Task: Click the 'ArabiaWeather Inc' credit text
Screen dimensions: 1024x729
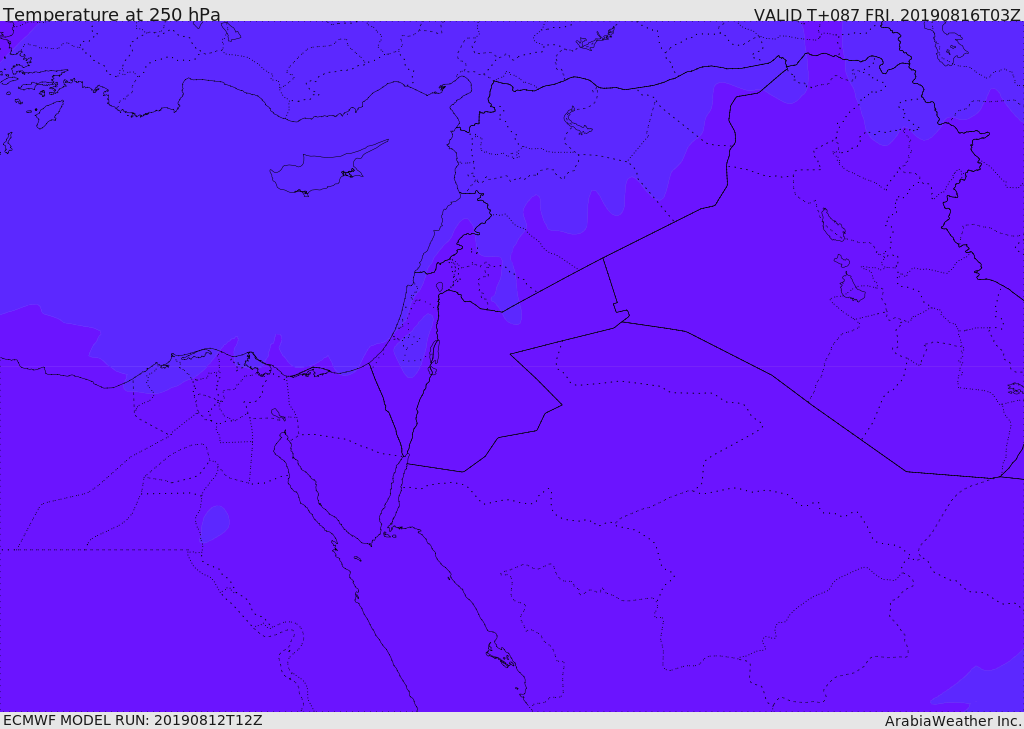Action: (x=953, y=721)
